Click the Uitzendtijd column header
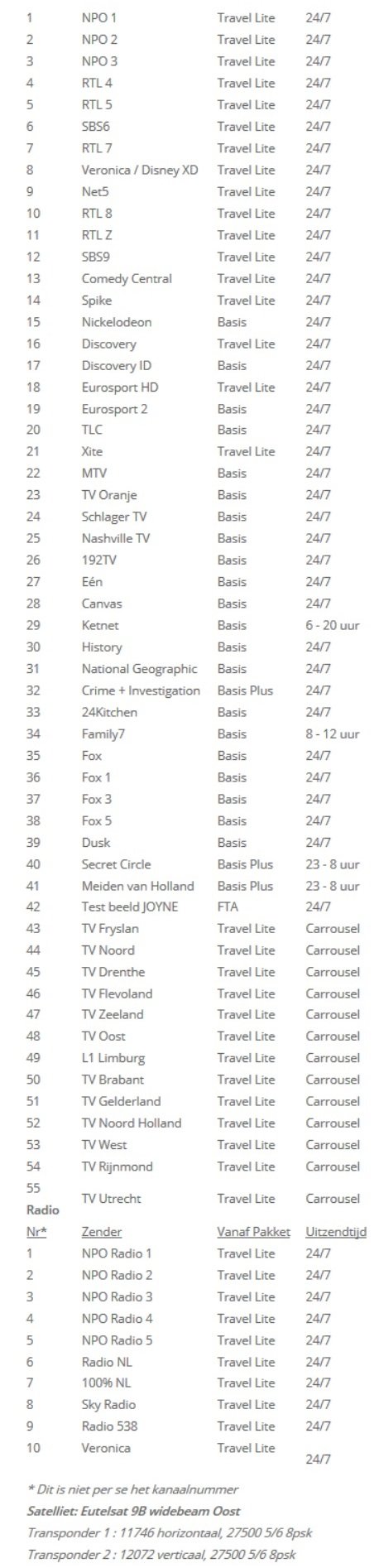Viewport: 379px width, 1568px height. [x=336, y=1232]
